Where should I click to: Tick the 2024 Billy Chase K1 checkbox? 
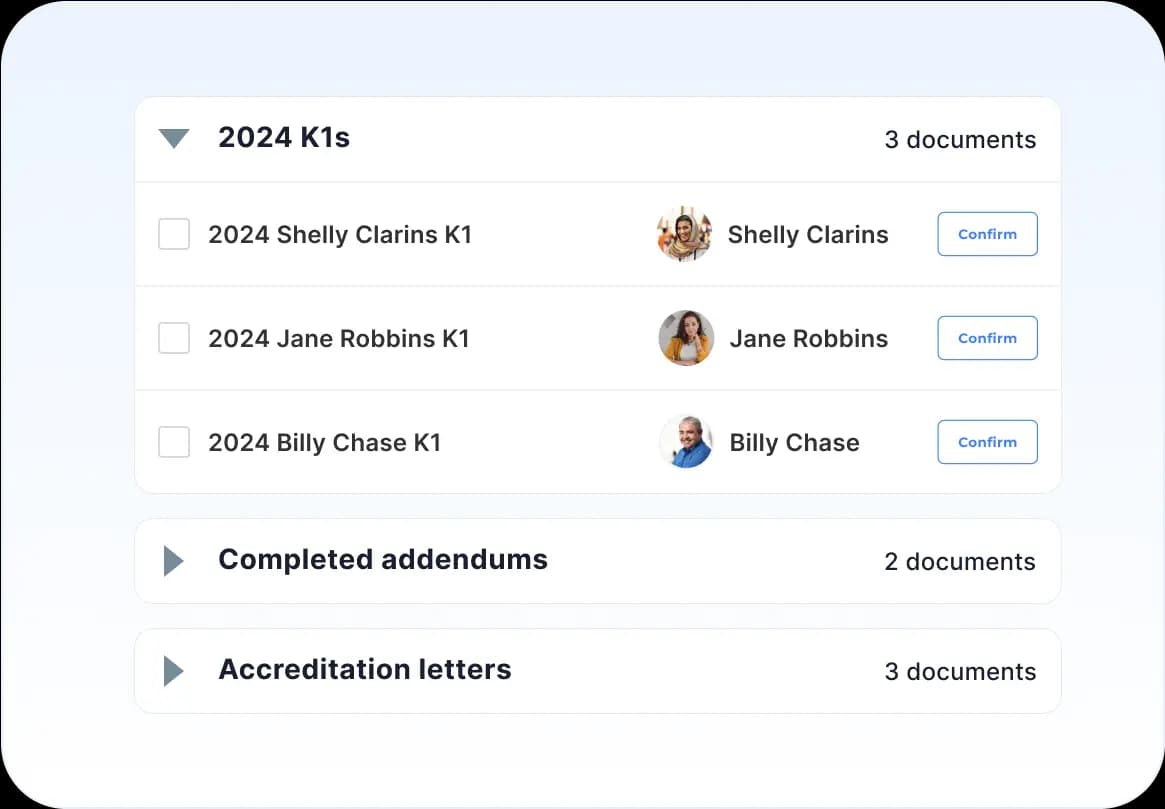[x=174, y=442]
